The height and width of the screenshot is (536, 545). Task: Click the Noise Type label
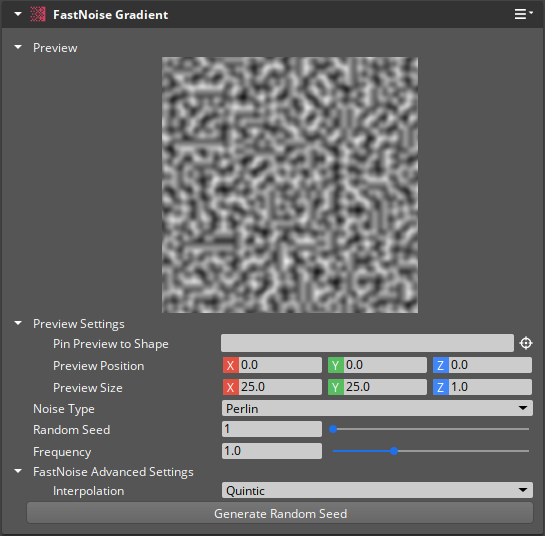pyautogui.click(x=64, y=409)
